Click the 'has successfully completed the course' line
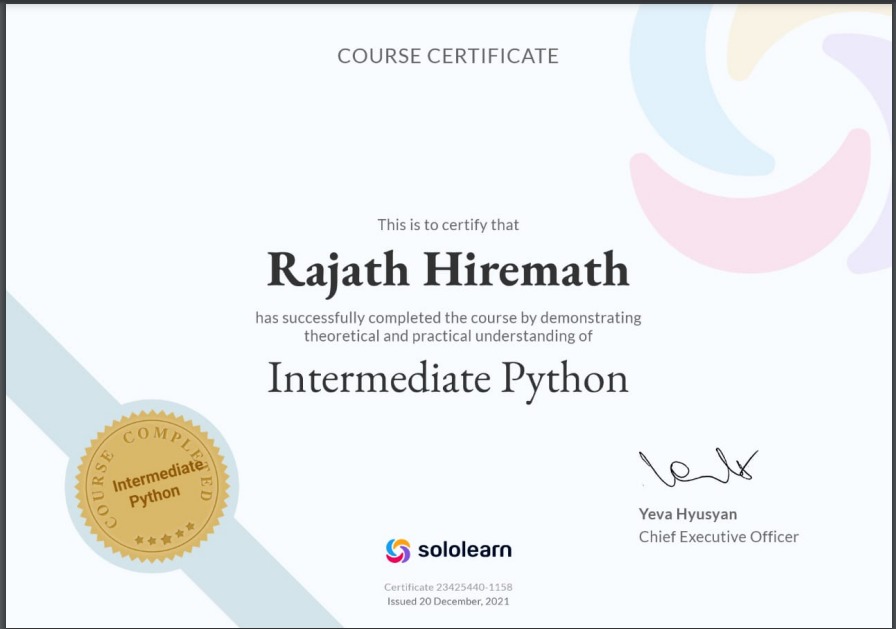 point(448,318)
